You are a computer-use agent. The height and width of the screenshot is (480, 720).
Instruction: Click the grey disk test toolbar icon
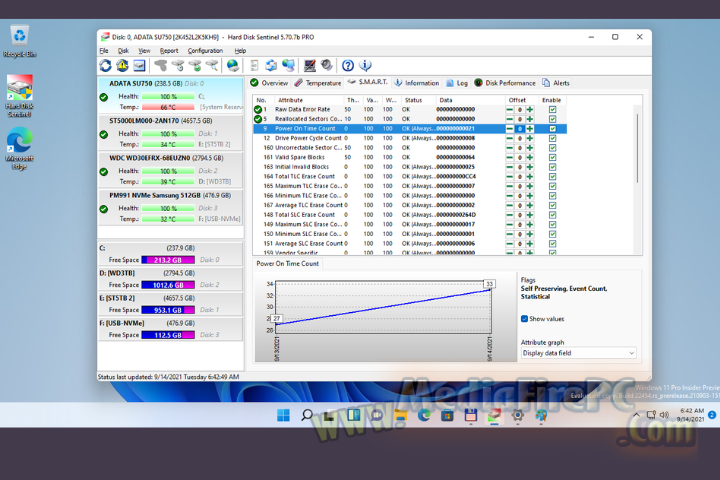click(160, 66)
